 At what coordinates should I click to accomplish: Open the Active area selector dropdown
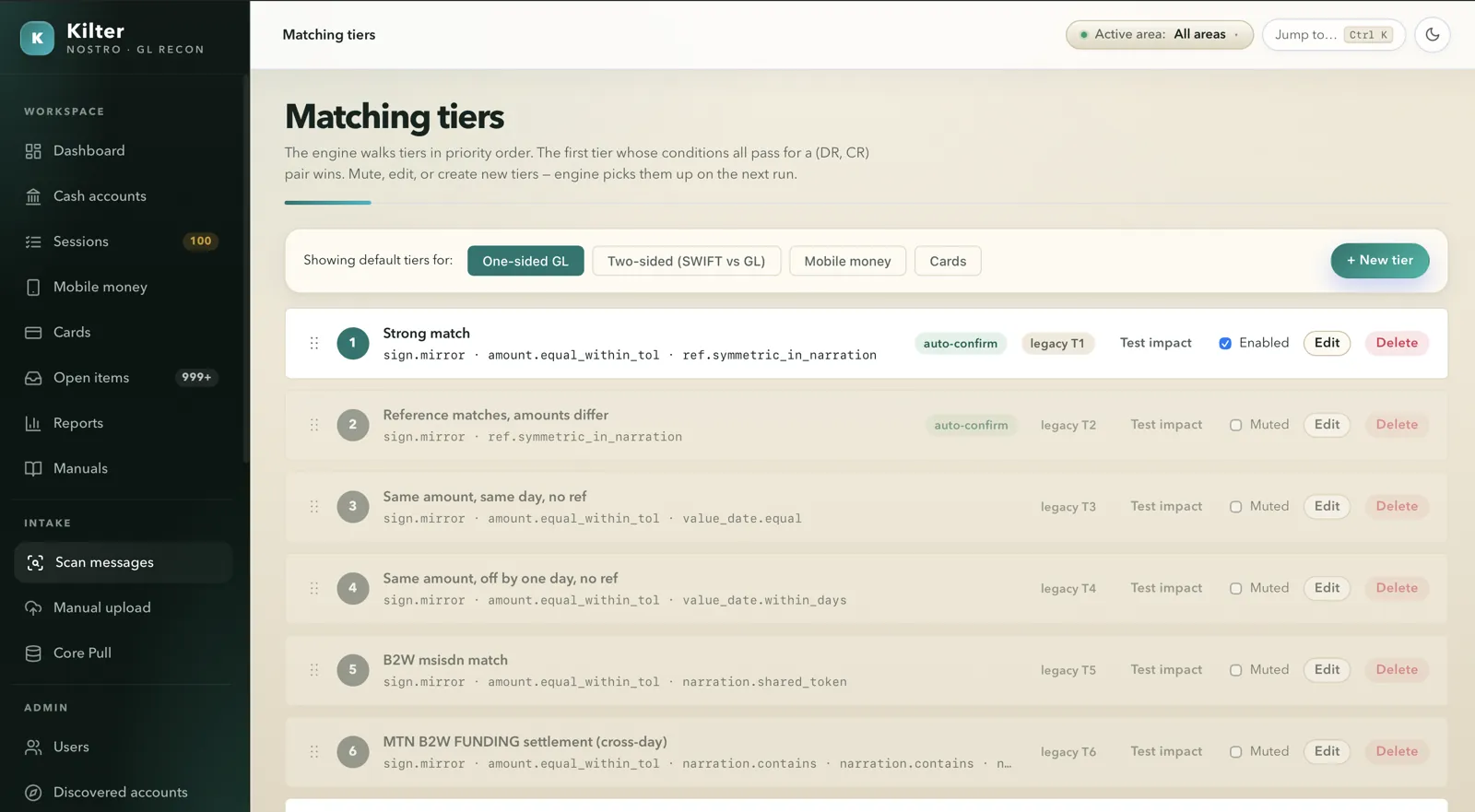[x=1160, y=35]
